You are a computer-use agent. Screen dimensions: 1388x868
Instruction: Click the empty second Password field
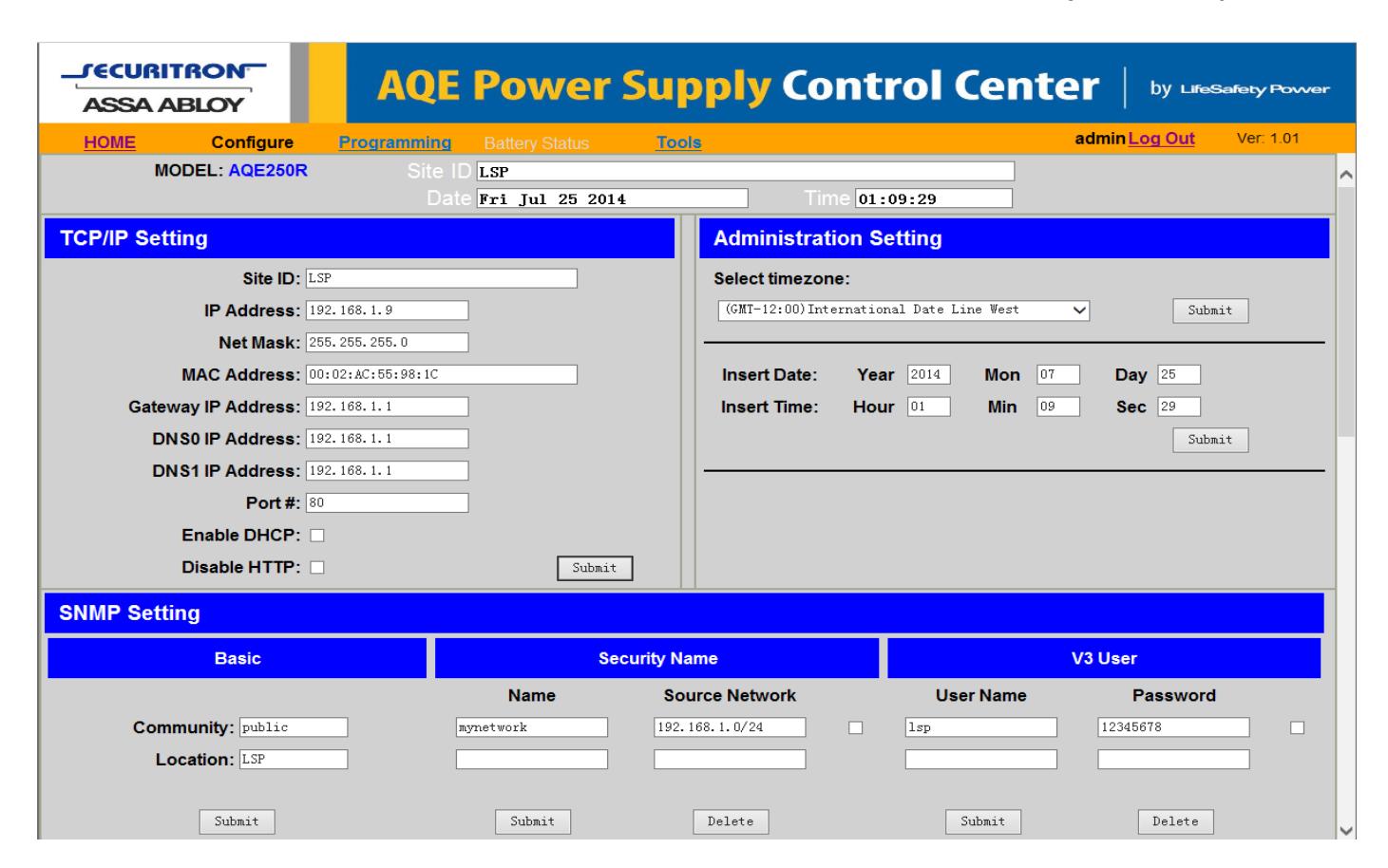coord(1173,759)
